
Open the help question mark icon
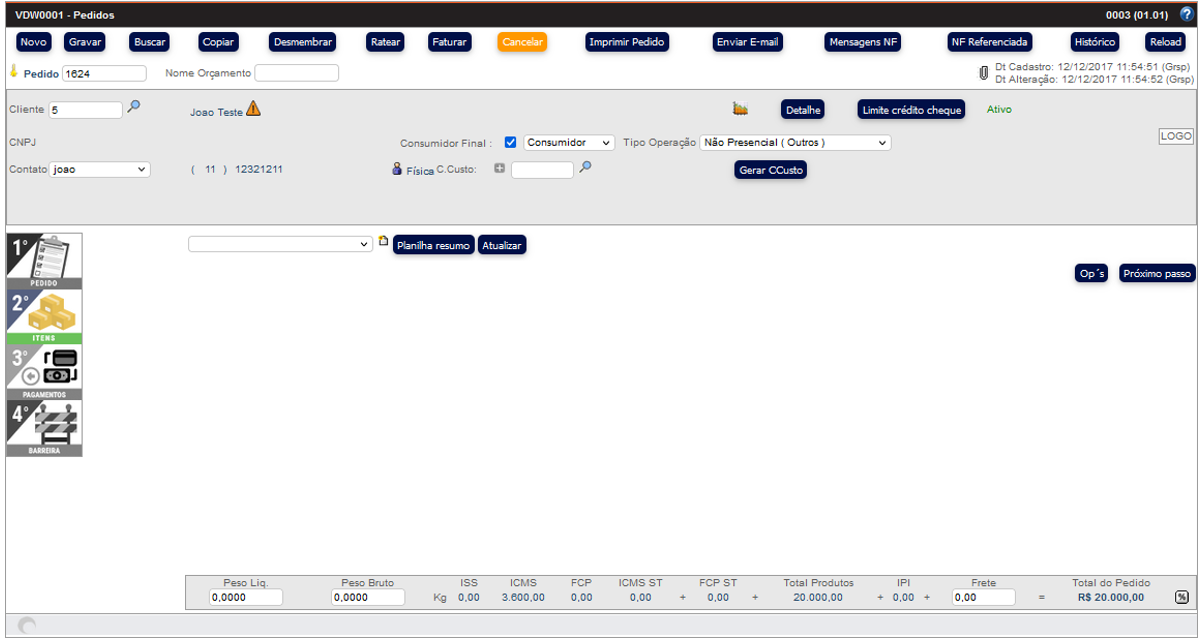click(1186, 15)
